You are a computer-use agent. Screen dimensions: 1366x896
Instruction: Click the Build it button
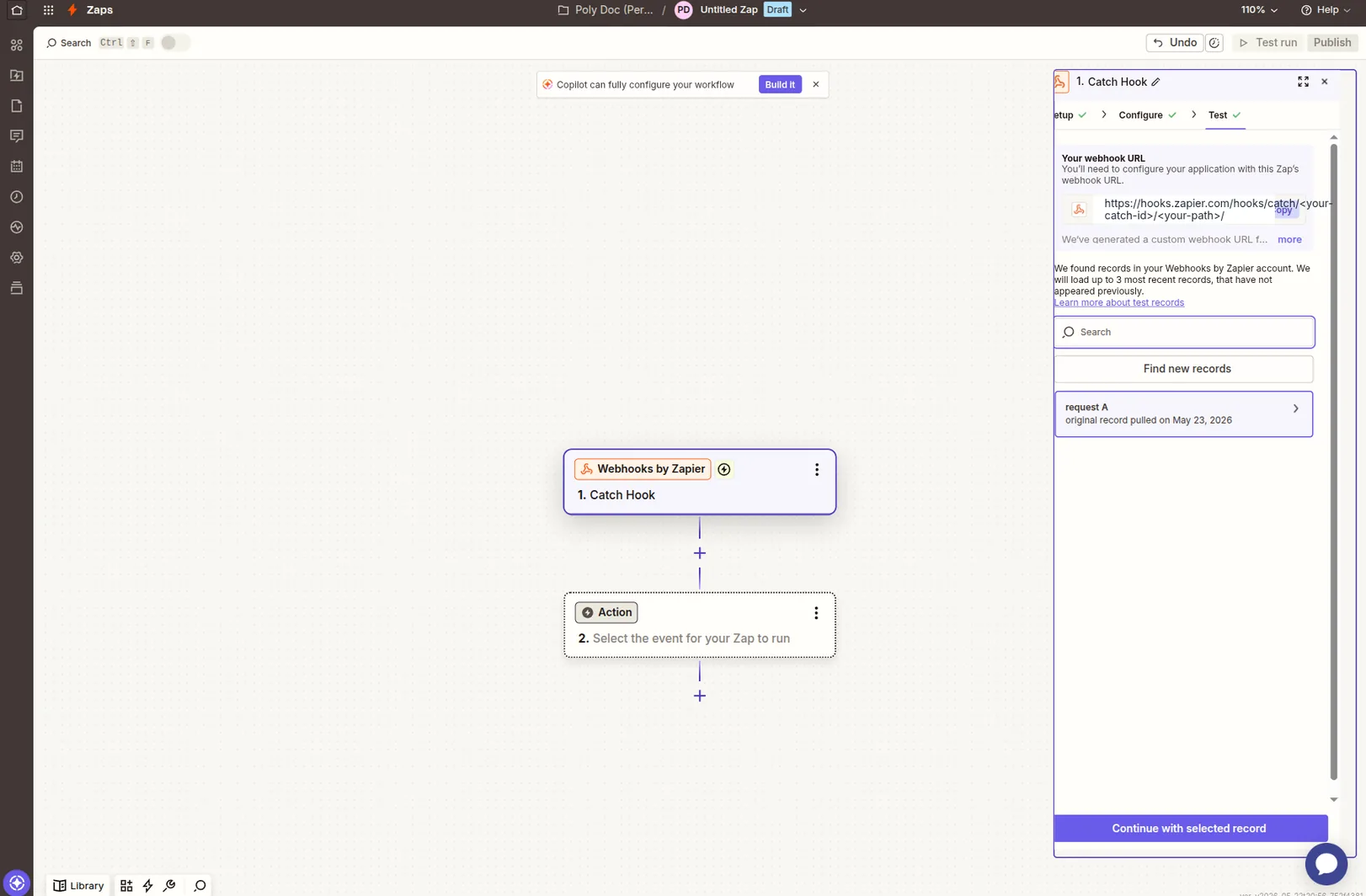pyautogui.click(x=780, y=85)
